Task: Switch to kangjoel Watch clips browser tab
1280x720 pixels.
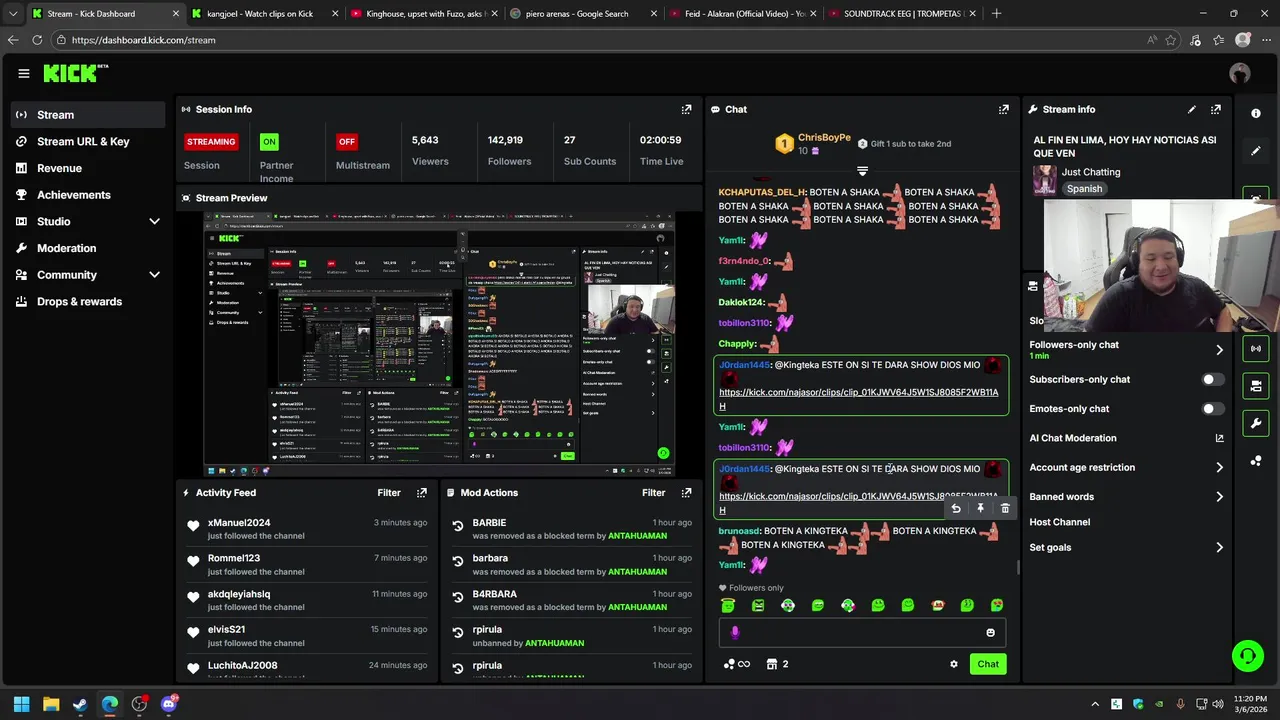Action: 264,14
